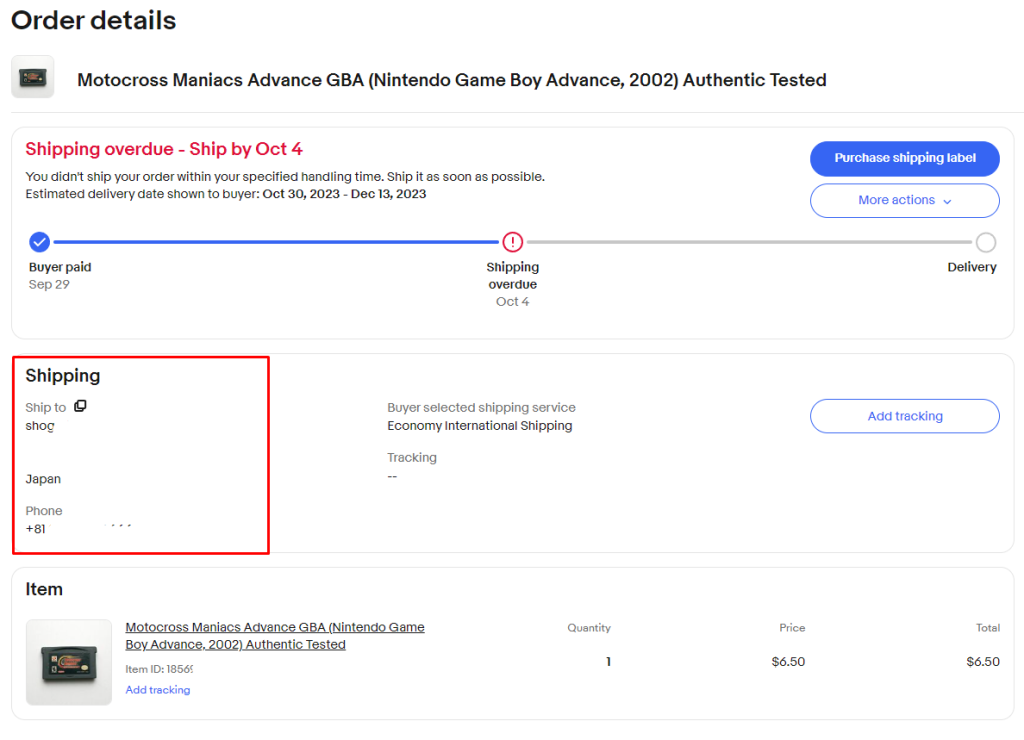Click the Add tracking button in Shipping
The image size is (1024, 740).
904,416
